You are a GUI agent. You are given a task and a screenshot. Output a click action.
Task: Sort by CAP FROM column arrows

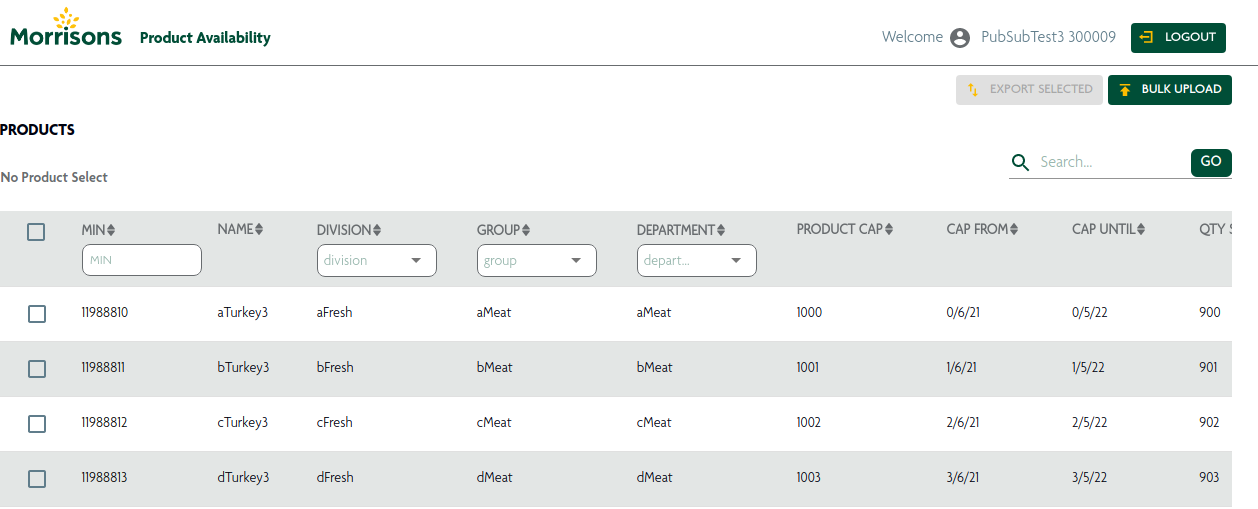click(1013, 230)
